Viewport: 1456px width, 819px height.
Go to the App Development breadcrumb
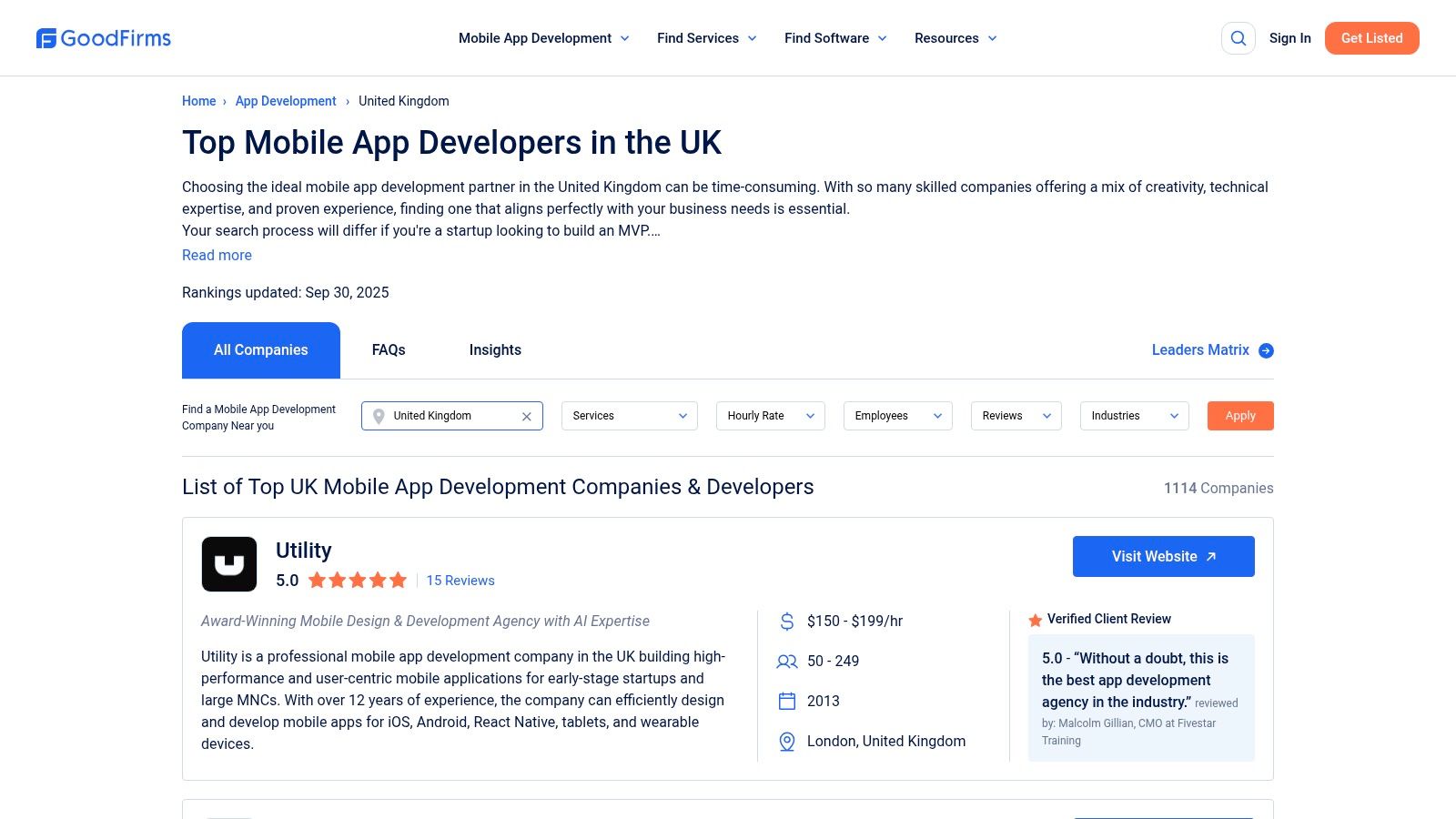point(286,101)
